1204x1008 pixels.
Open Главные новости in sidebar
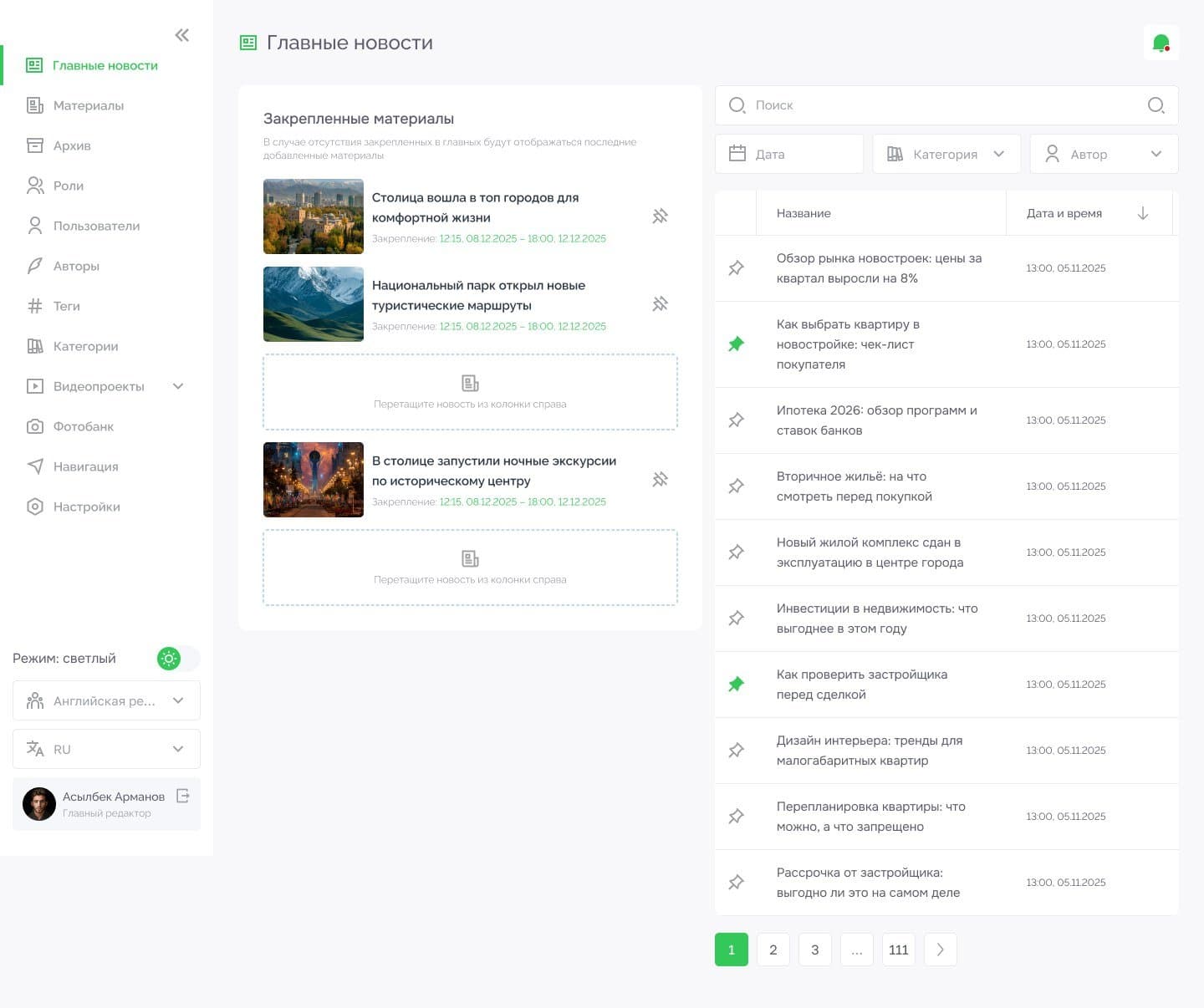point(106,65)
